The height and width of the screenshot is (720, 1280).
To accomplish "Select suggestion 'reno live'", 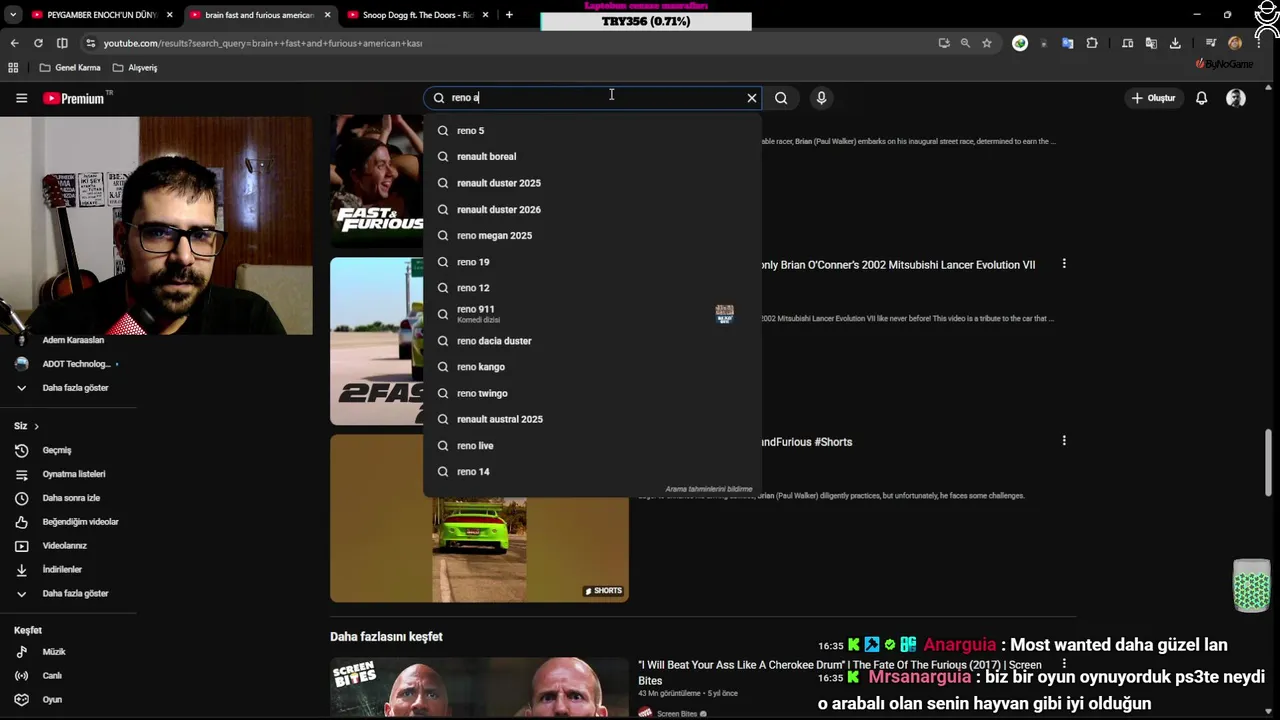I will [x=592, y=446].
